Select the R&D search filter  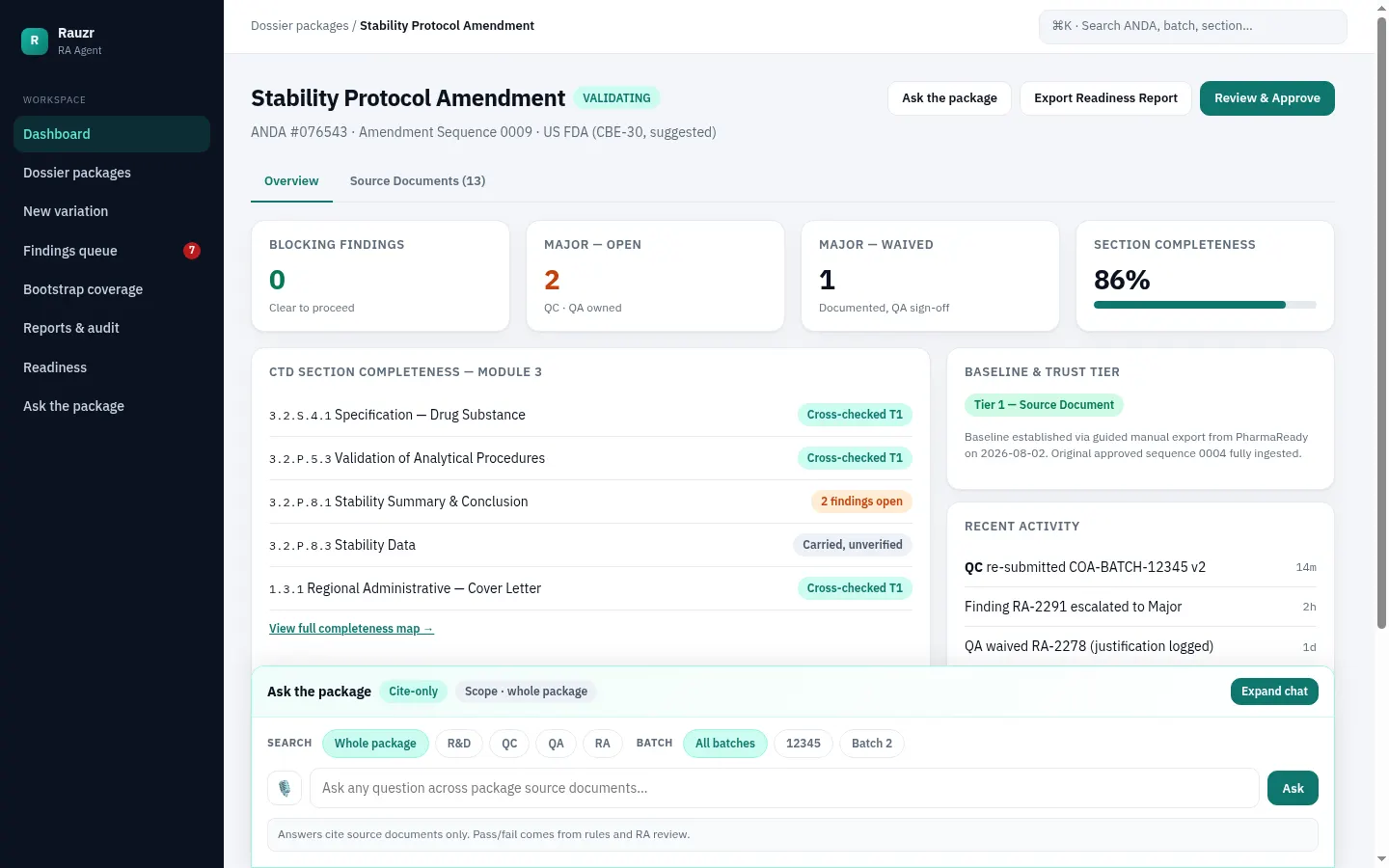coord(459,744)
